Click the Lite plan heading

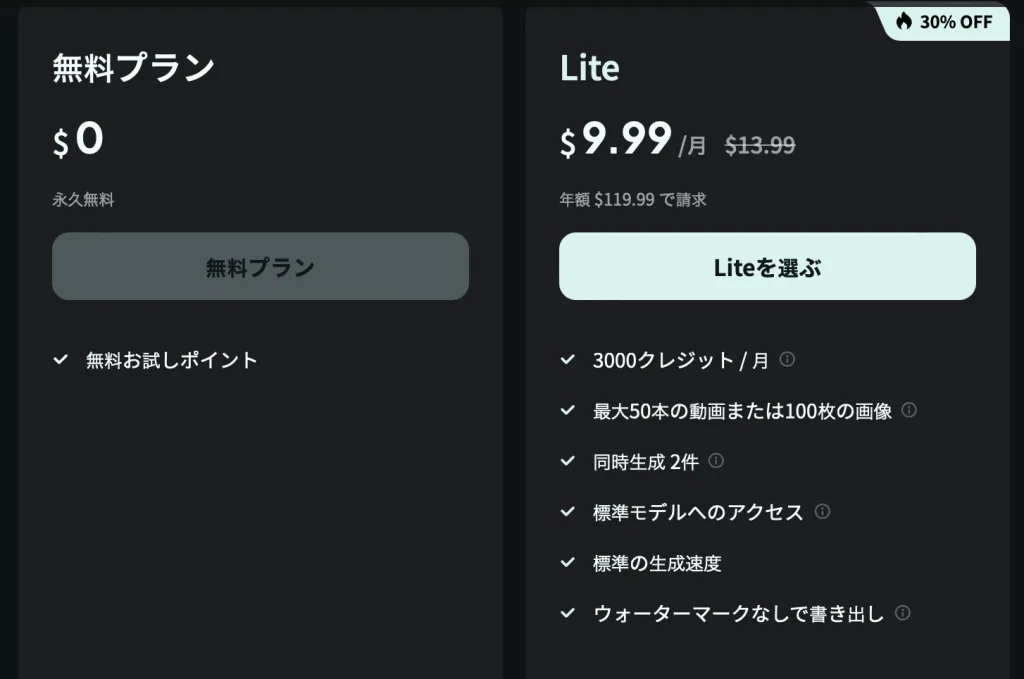coord(590,68)
